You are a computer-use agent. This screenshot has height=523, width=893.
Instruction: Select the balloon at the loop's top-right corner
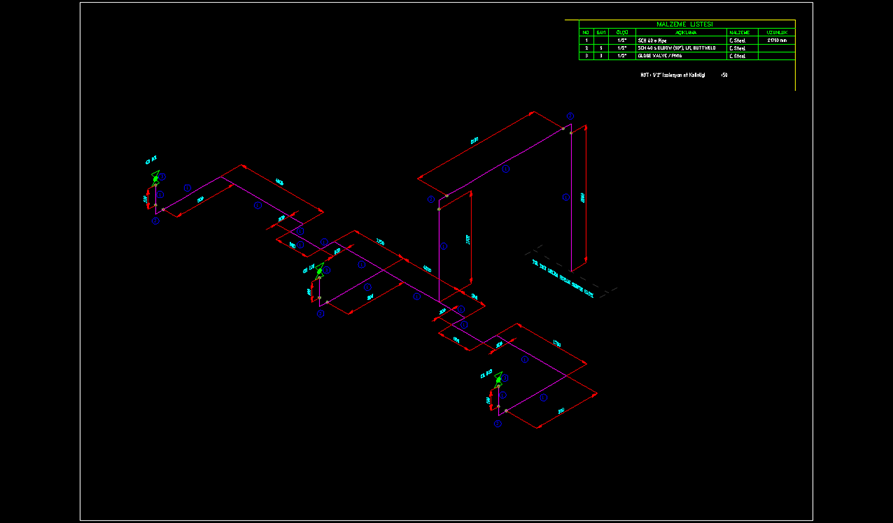click(x=569, y=116)
